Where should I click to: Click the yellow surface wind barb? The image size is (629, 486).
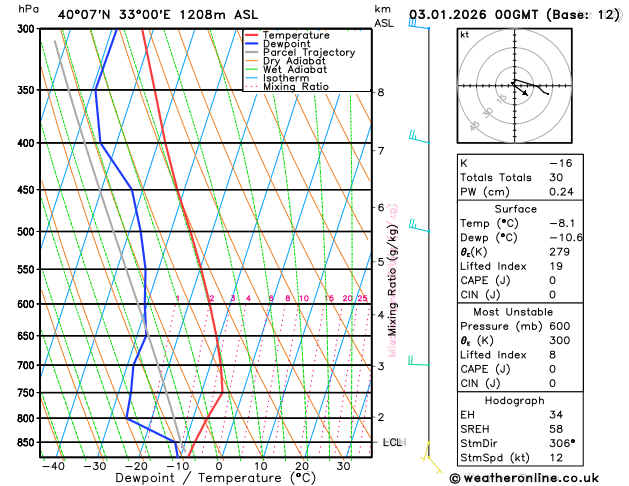(x=431, y=457)
